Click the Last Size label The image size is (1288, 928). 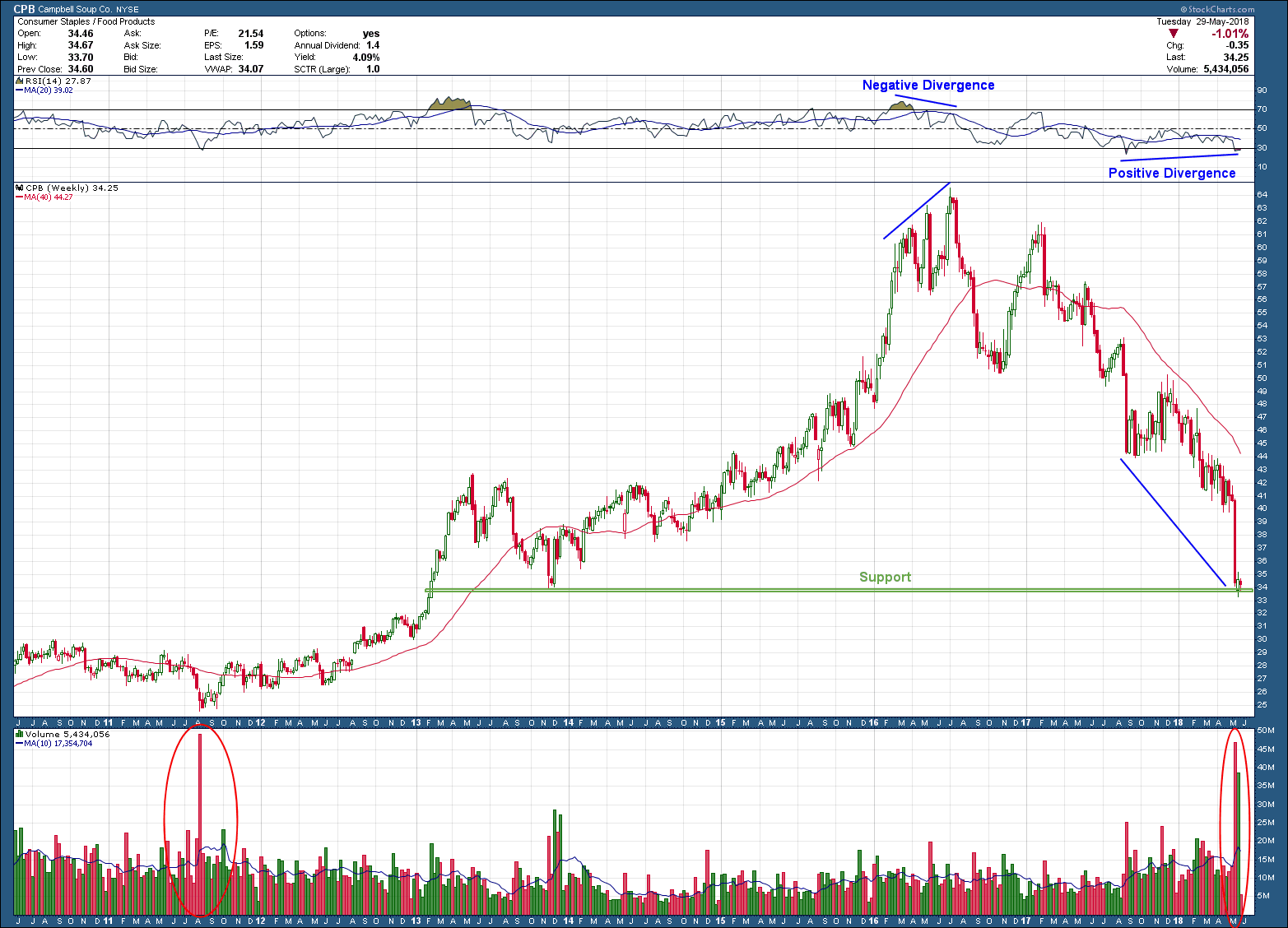(x=224, y=58)
